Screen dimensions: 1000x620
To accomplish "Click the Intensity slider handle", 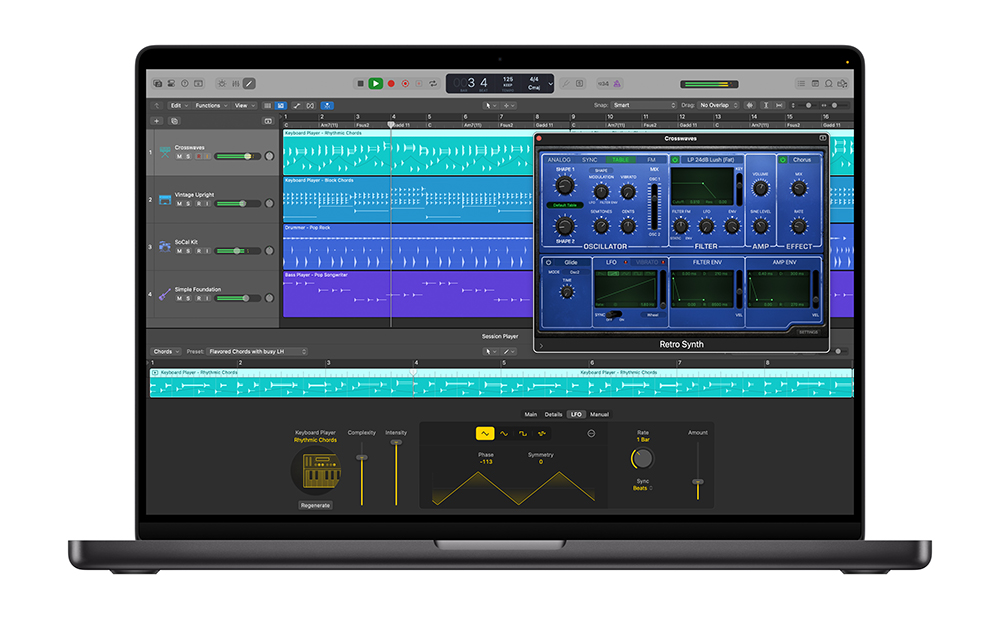I will (x=396, y=442).
